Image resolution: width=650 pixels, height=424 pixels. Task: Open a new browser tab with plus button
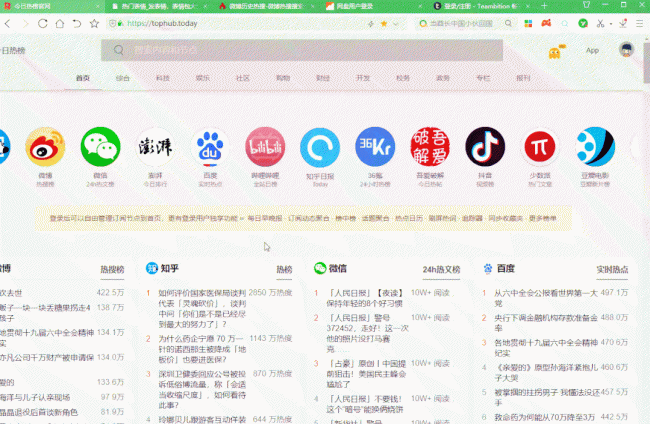pyautogui.click(x=544, y=6)
